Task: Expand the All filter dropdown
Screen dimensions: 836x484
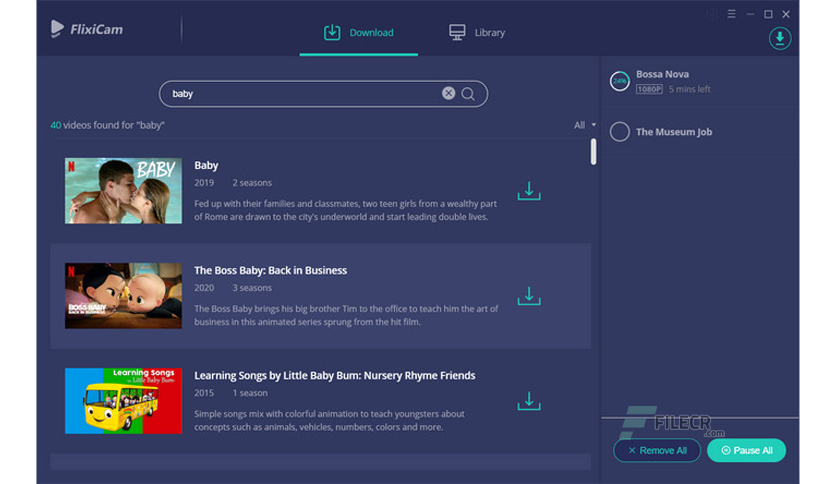Action: click(585, 125)
